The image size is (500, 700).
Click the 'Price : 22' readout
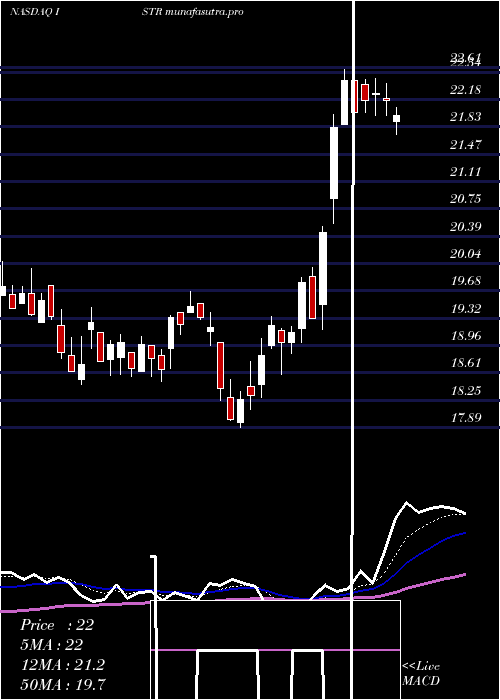(57, 625)
